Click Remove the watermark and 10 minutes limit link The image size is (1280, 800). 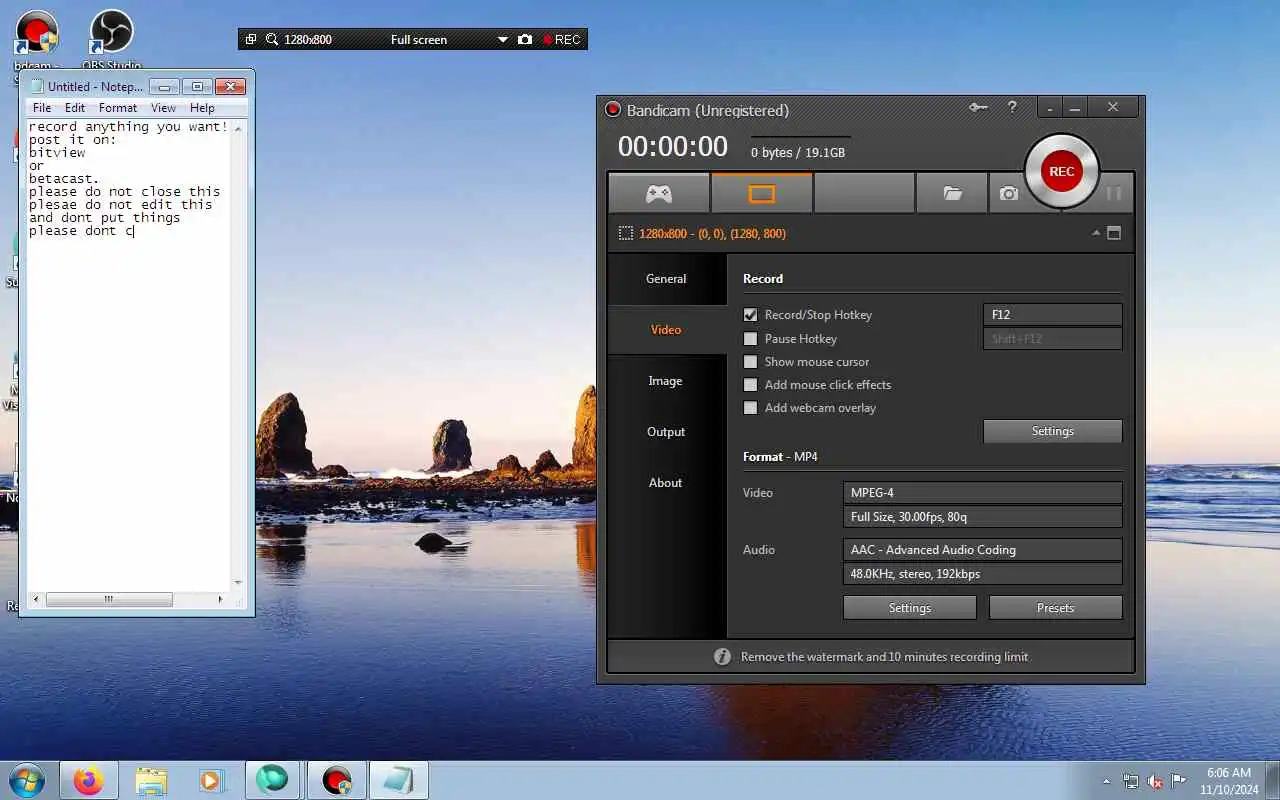click(884, 657)
